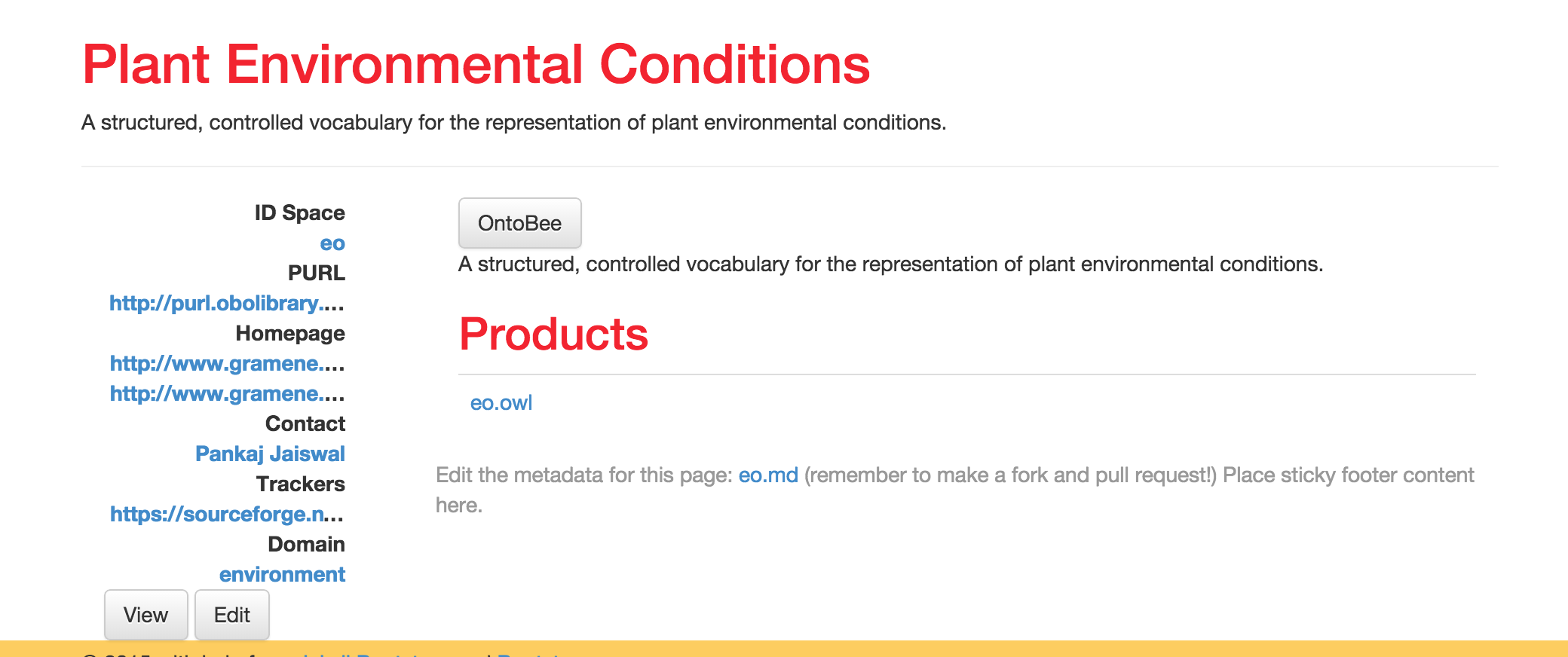Follow the purl.obolibrary PURL link

(227, 303)
